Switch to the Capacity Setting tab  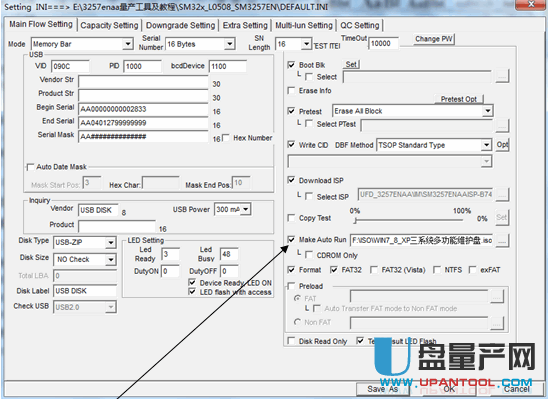click(109, 26)
